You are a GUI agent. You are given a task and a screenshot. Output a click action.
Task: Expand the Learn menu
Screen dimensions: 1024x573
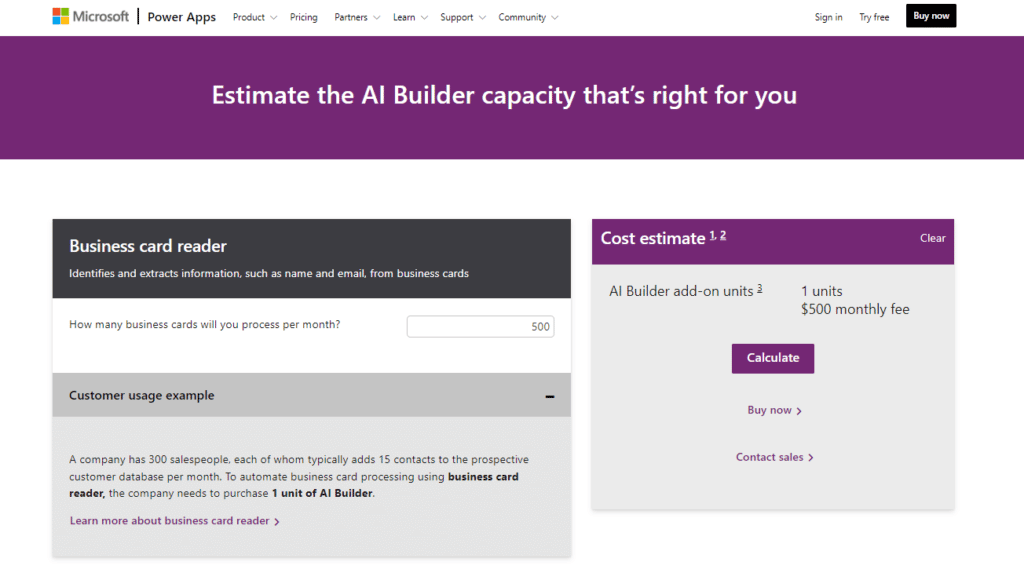point(410,17)
